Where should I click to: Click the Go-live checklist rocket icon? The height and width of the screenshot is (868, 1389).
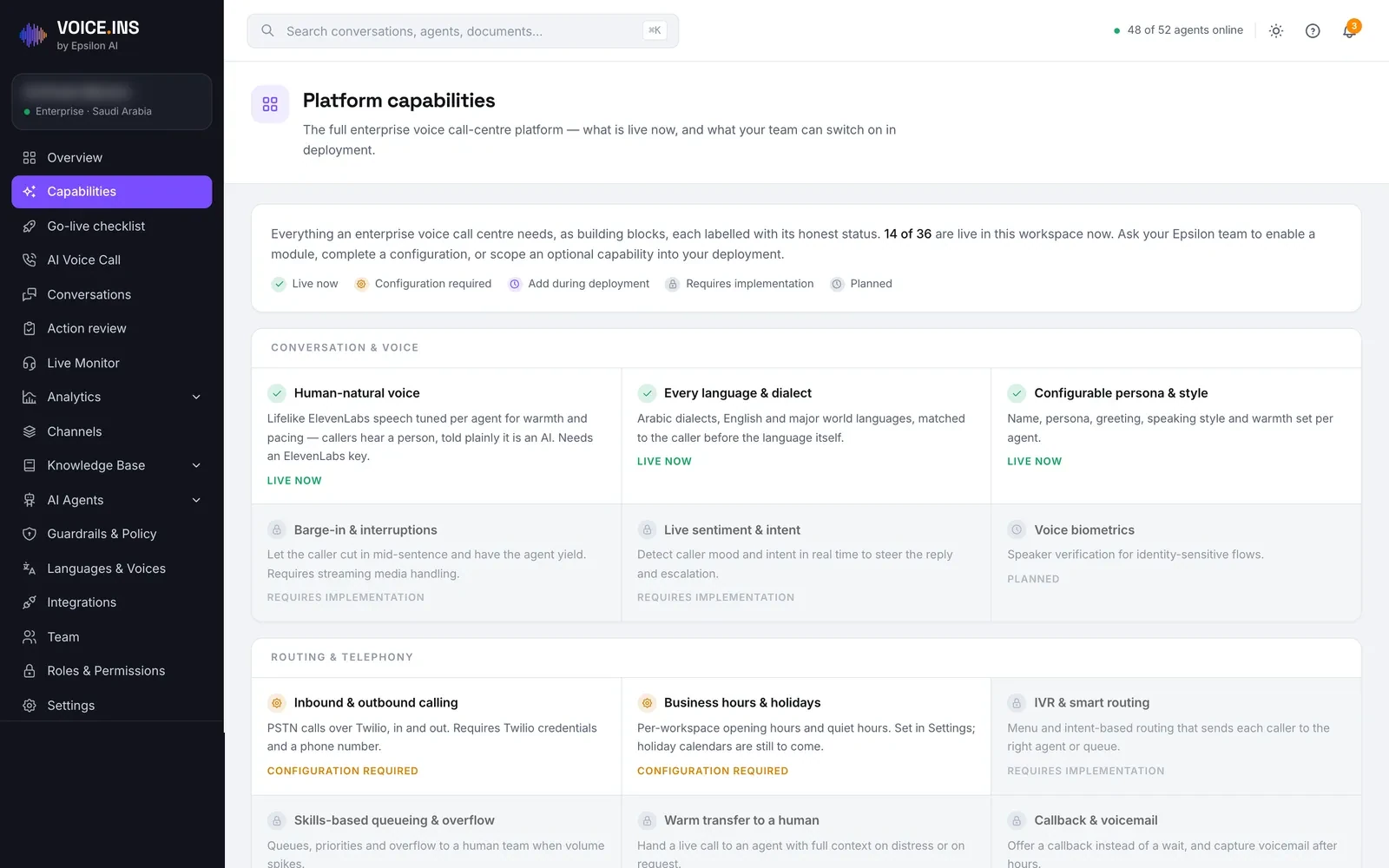pyautogui.click(x=30, y=227)
